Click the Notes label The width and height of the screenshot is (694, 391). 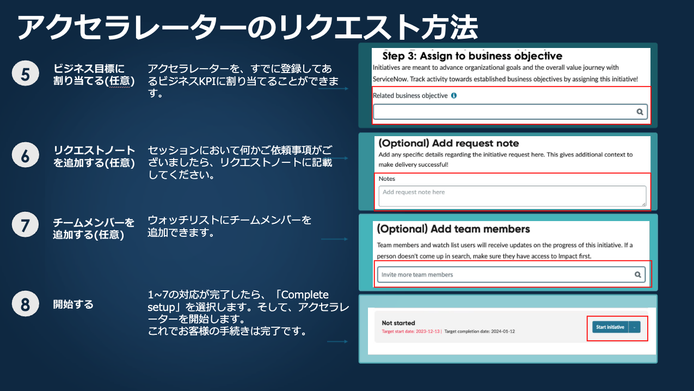386,179
